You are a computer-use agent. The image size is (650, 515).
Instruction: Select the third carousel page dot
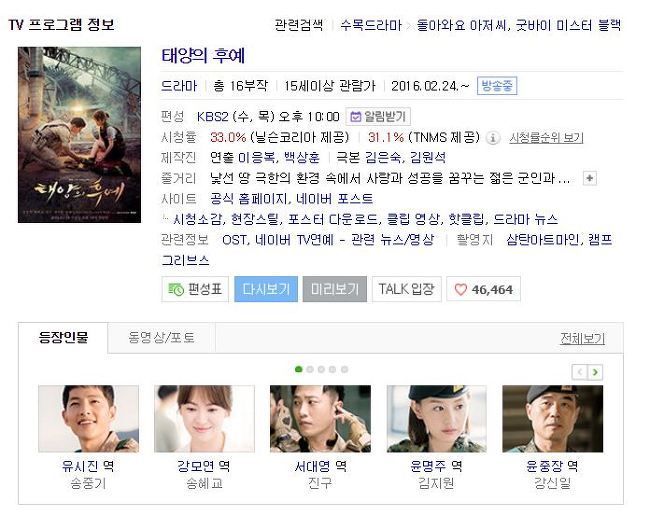coord(321,369)
